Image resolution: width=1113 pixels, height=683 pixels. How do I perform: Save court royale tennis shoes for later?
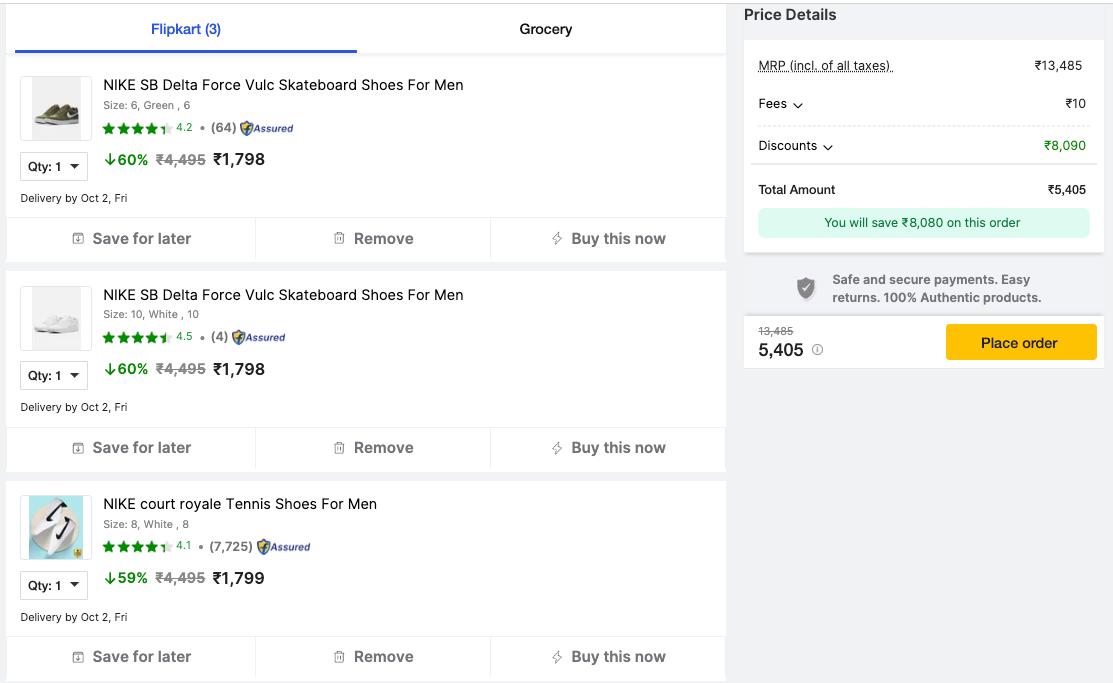[x=131, y=657]
